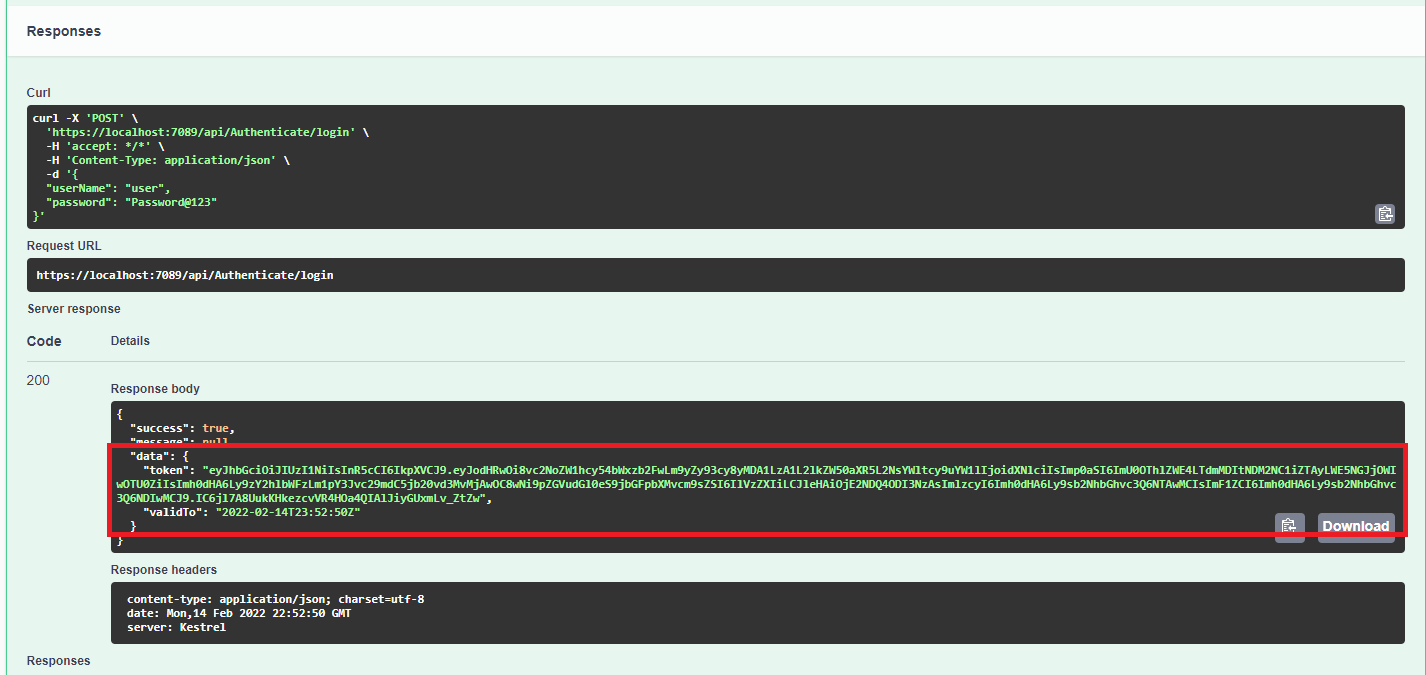Click the Details column header
This screenshot has width=1426, height=675.
(x=130, y=341)
